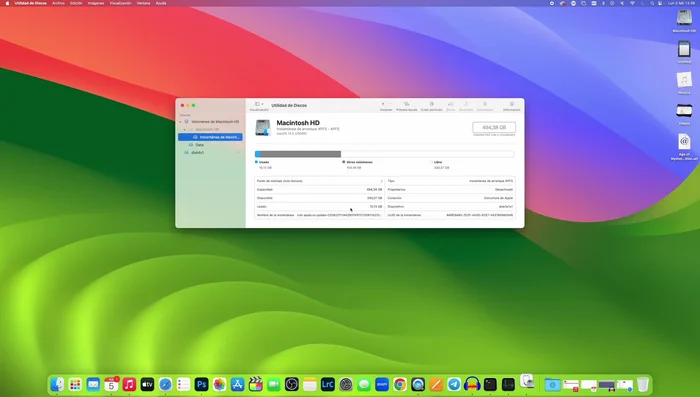Image resolution: width=700 pixels, height=397 pixels.
Task: Select the Data volume in sidebar
Action: click(x=199, y=145)
